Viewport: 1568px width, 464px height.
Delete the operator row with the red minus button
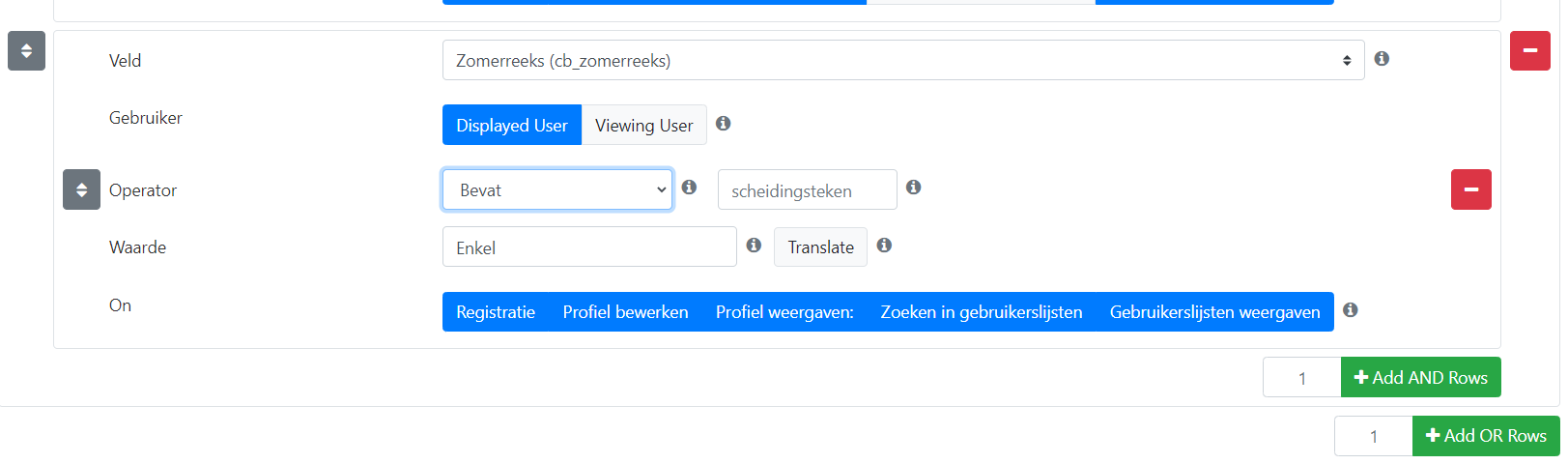pyautogui.click(x=1471, y=189)
